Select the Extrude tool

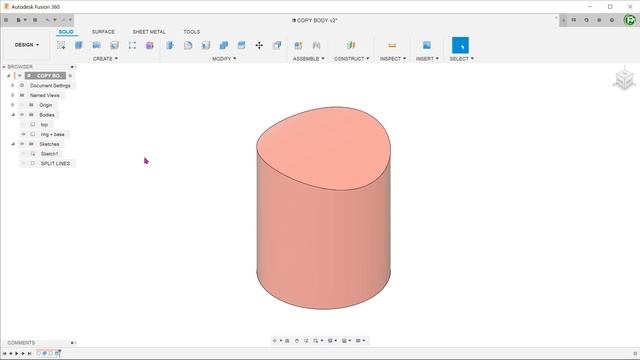click(79, 45)
